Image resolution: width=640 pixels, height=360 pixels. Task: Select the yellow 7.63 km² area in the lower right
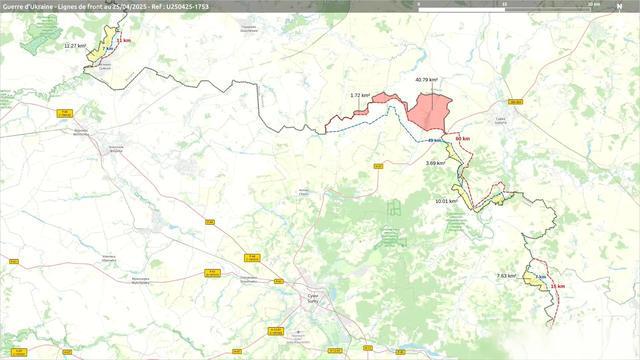click(x=534, y=281)
